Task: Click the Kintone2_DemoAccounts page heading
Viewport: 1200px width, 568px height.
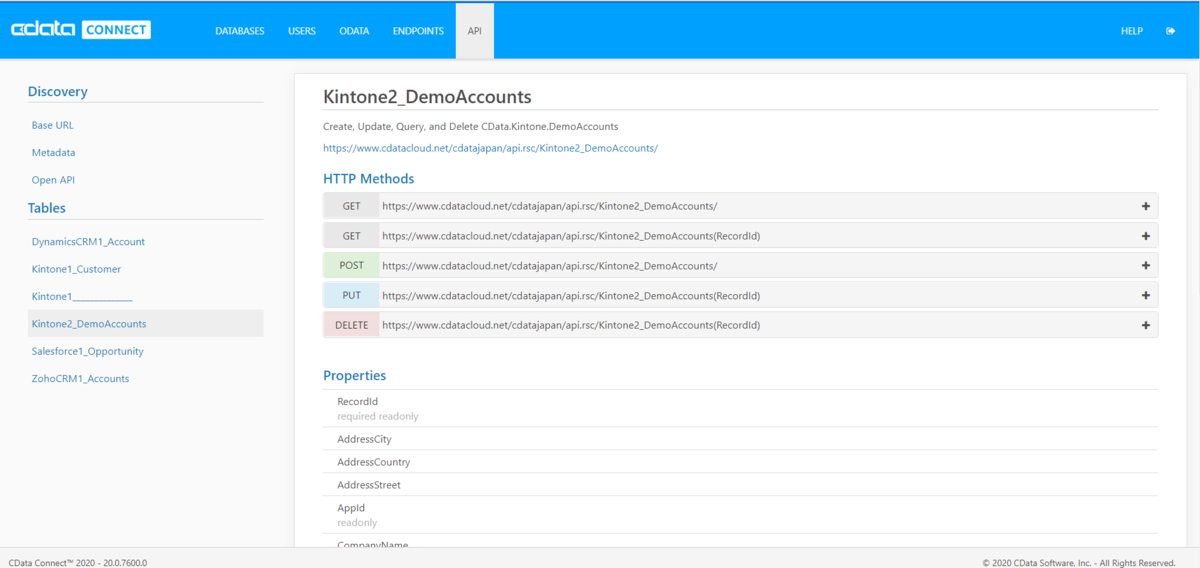Action: coord(427,97)
